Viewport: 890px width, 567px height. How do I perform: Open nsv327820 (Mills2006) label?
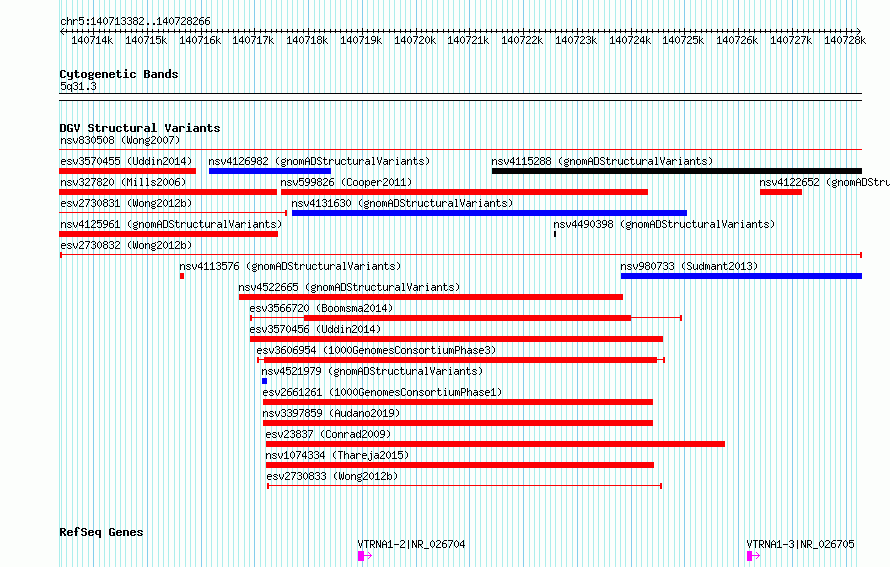click(123, 182)
